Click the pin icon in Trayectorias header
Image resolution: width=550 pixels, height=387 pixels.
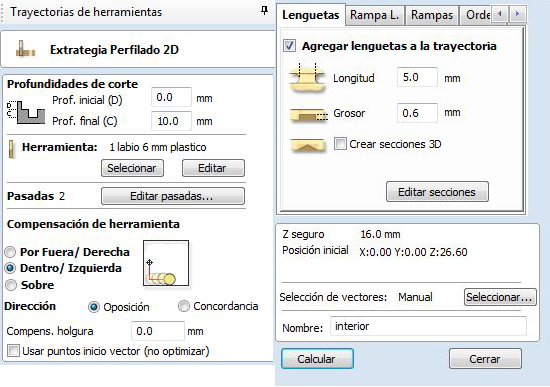tap(265, 11)
